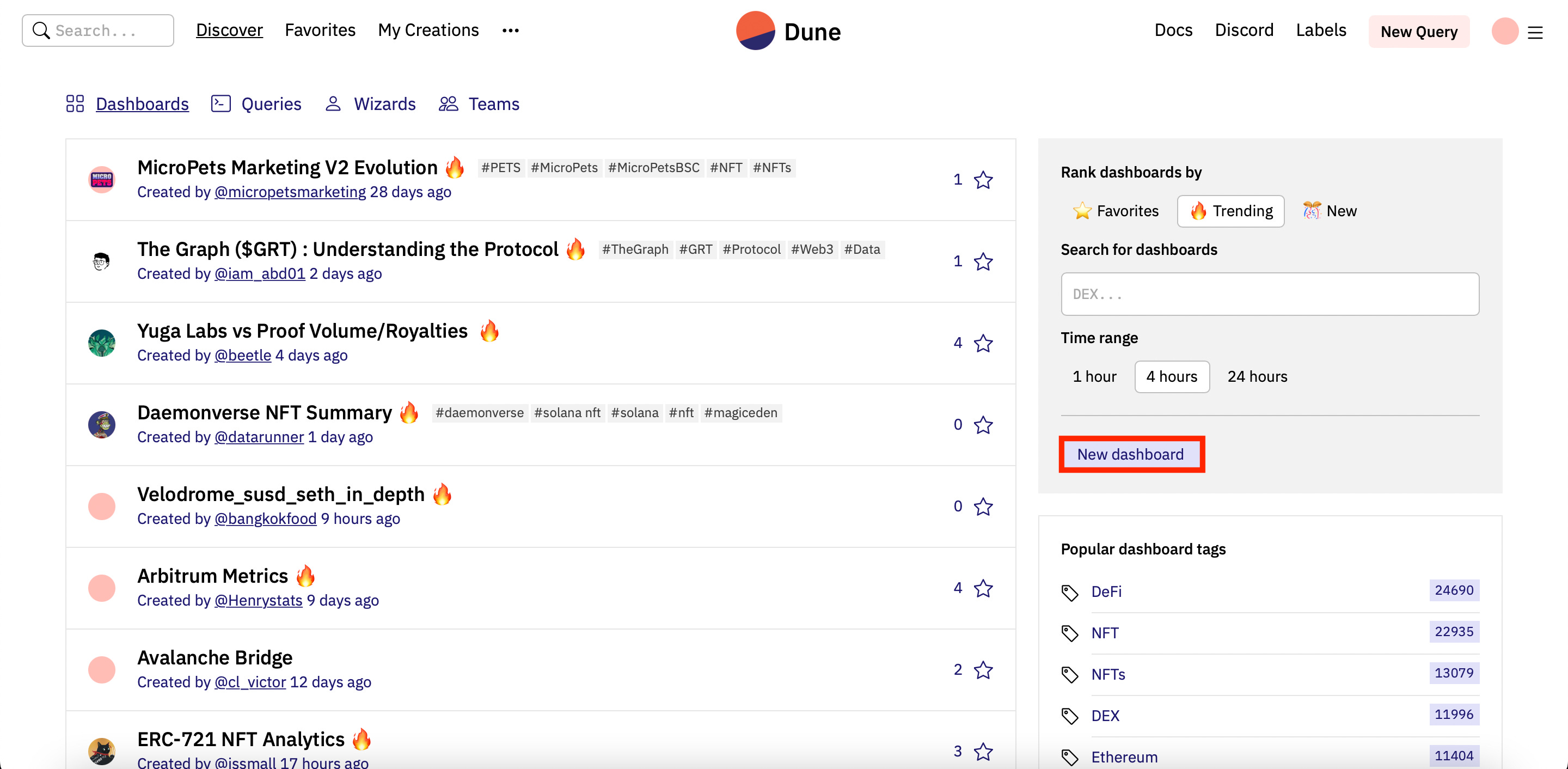The image size is (1568, 769).
Task: Open the beetle creator avatar thumbnail
Action: (x=102, y=344)
